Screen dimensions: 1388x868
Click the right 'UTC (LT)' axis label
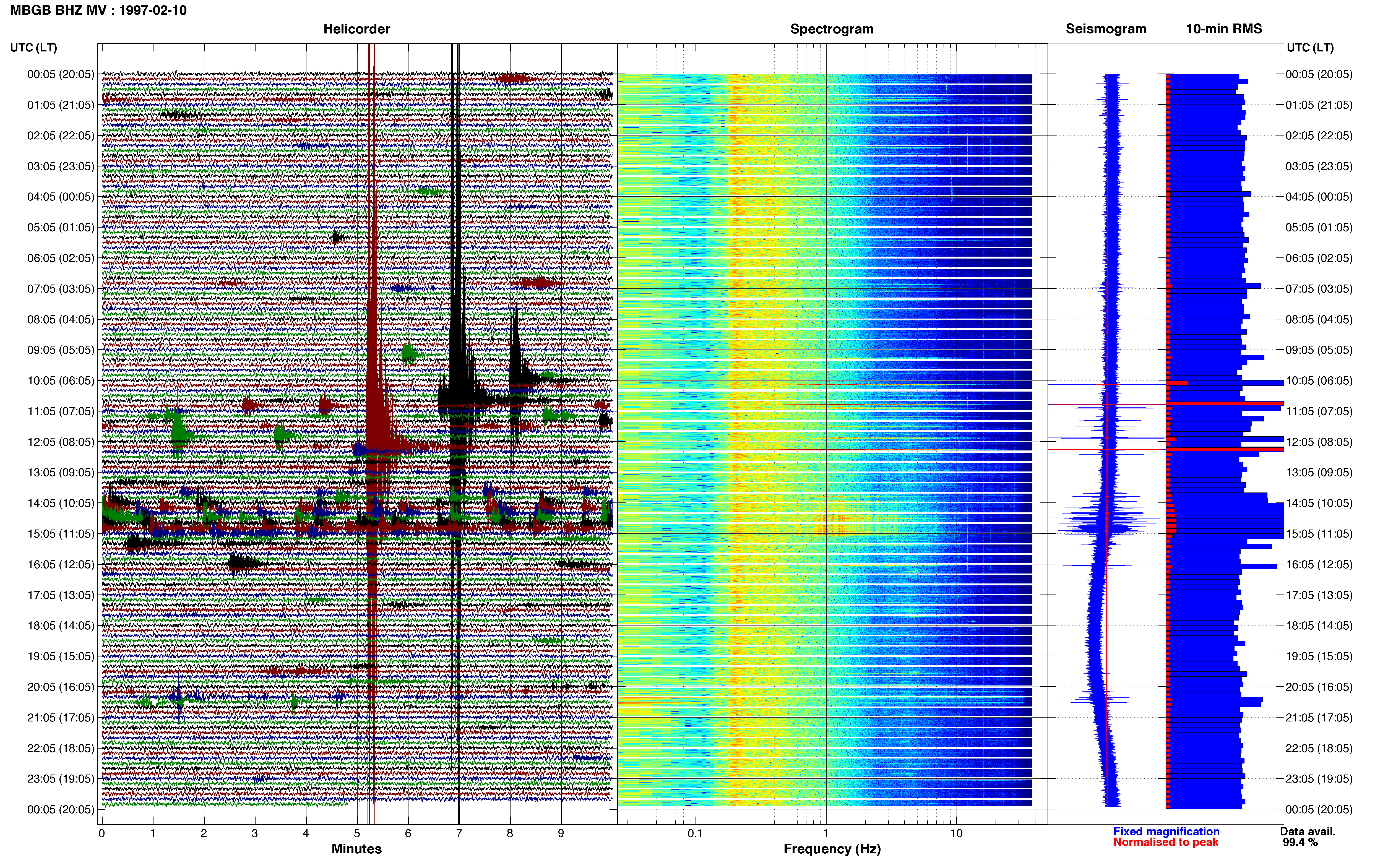[x=1310, y=48]
